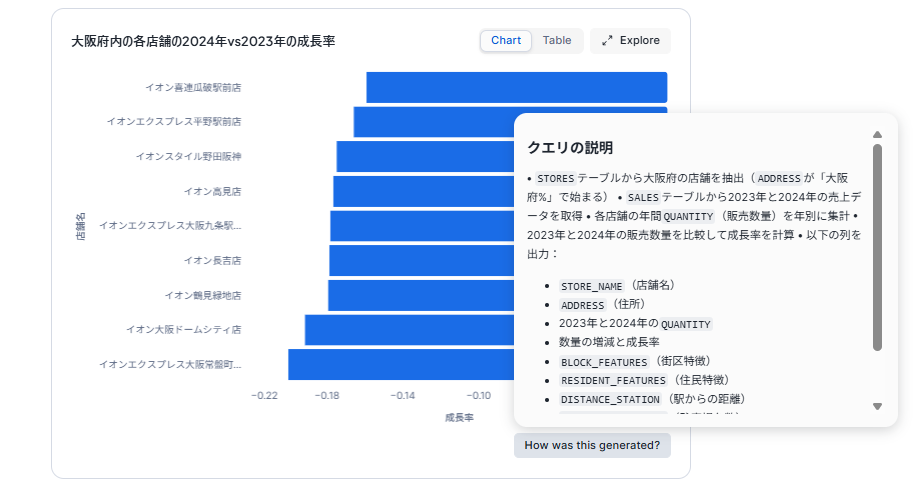This screenshot has width=914, height=489.
Task: Switch to the Table tab
Action: [557, 41]
